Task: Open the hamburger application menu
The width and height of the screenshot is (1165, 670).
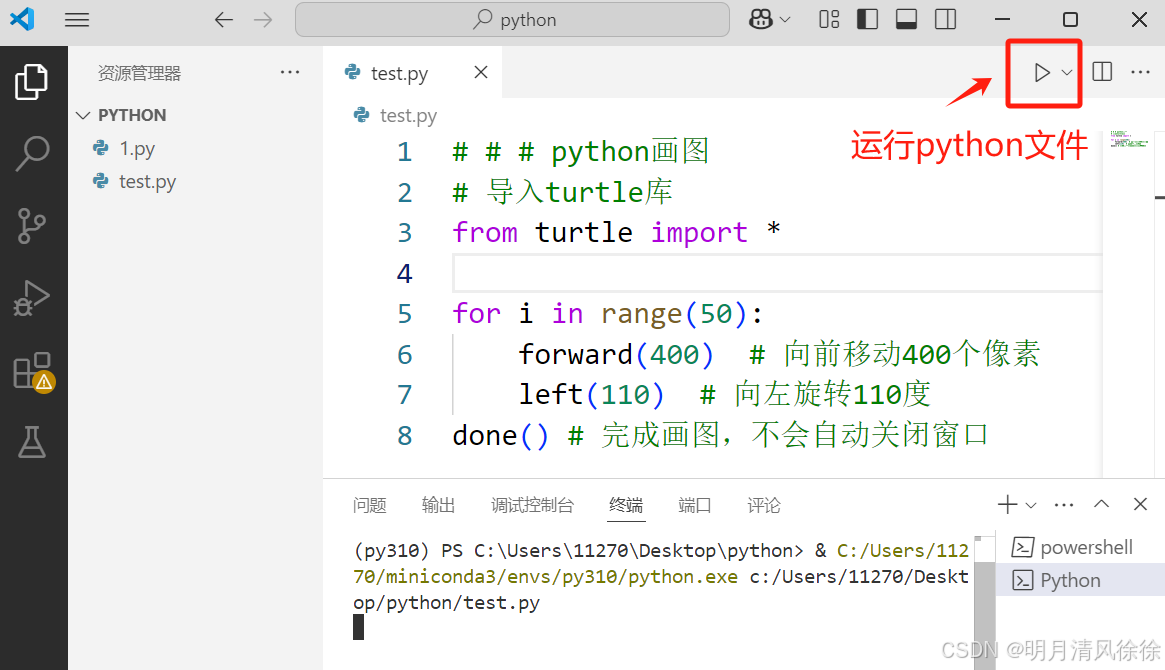Action: click(77, 19)
